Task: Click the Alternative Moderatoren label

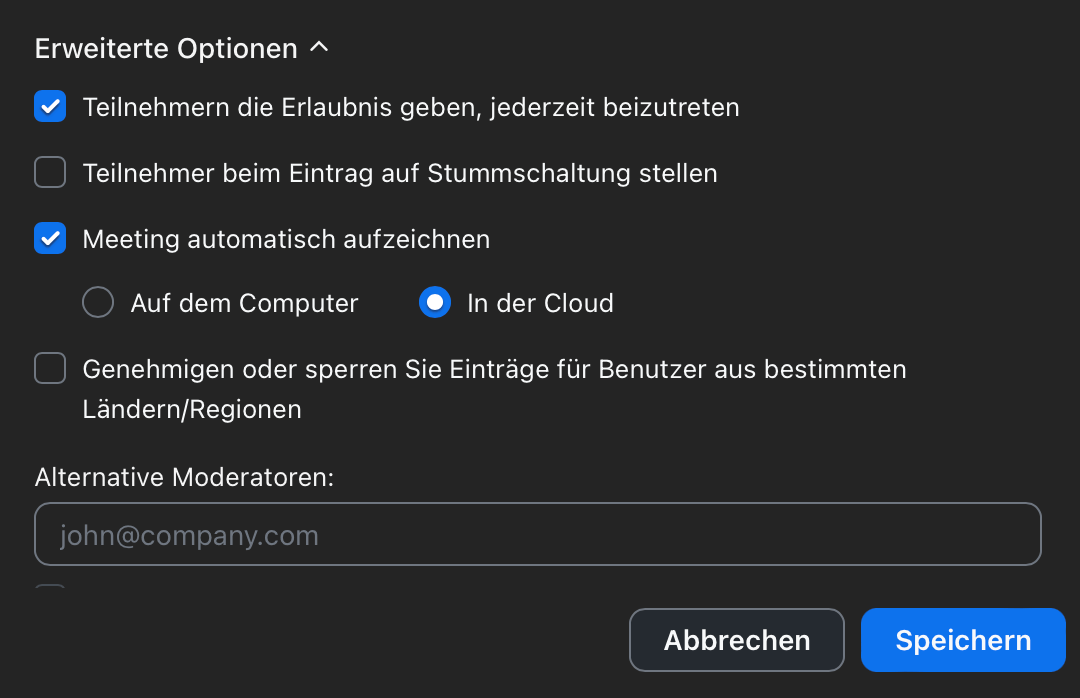Action: click(x=185, y=477)
